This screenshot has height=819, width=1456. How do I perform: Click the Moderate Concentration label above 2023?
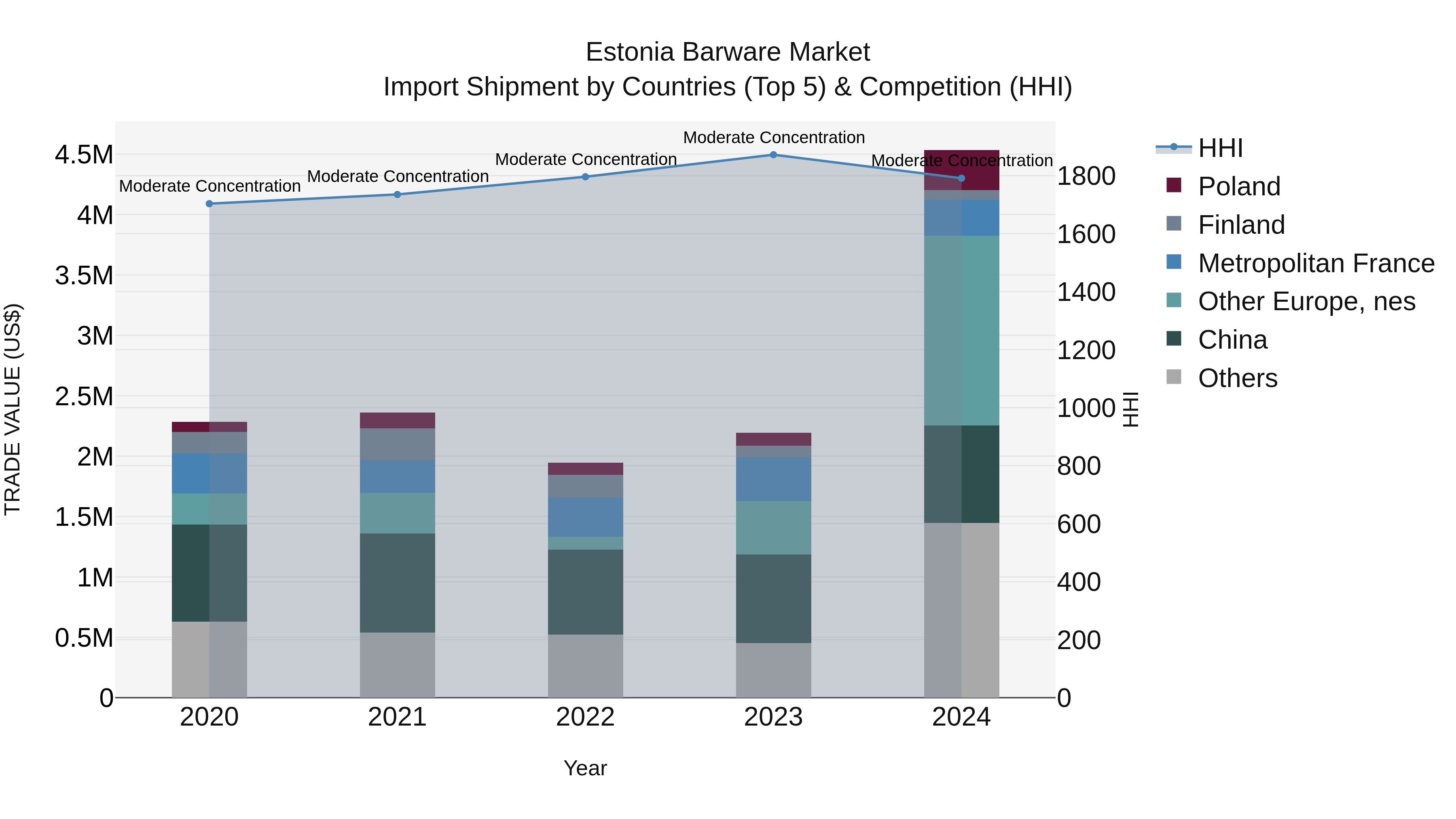(774, 138)
